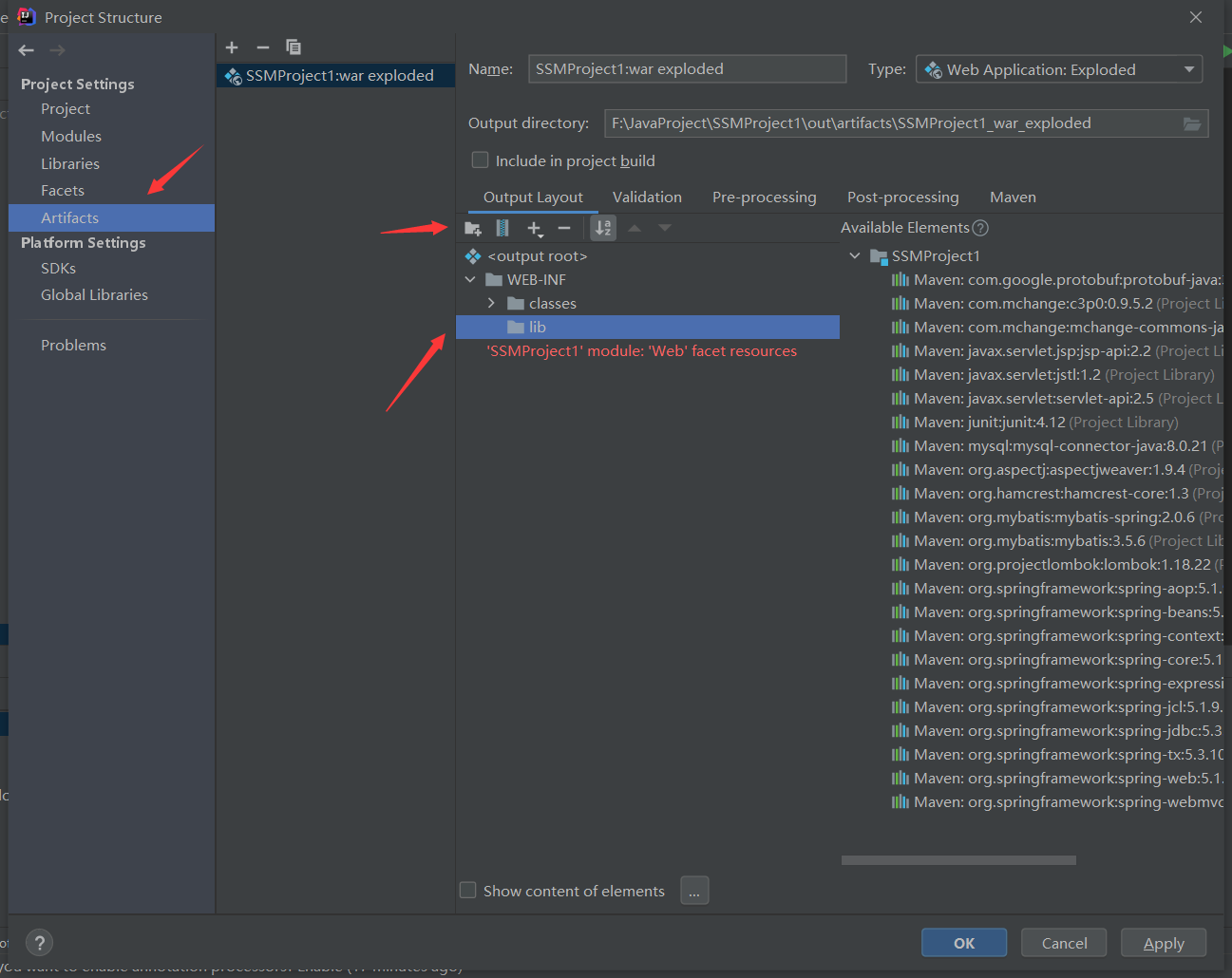Switch to Output Layout tab
The width and height of the screenshot is (1232, 978).
click(x=533, y=197)
